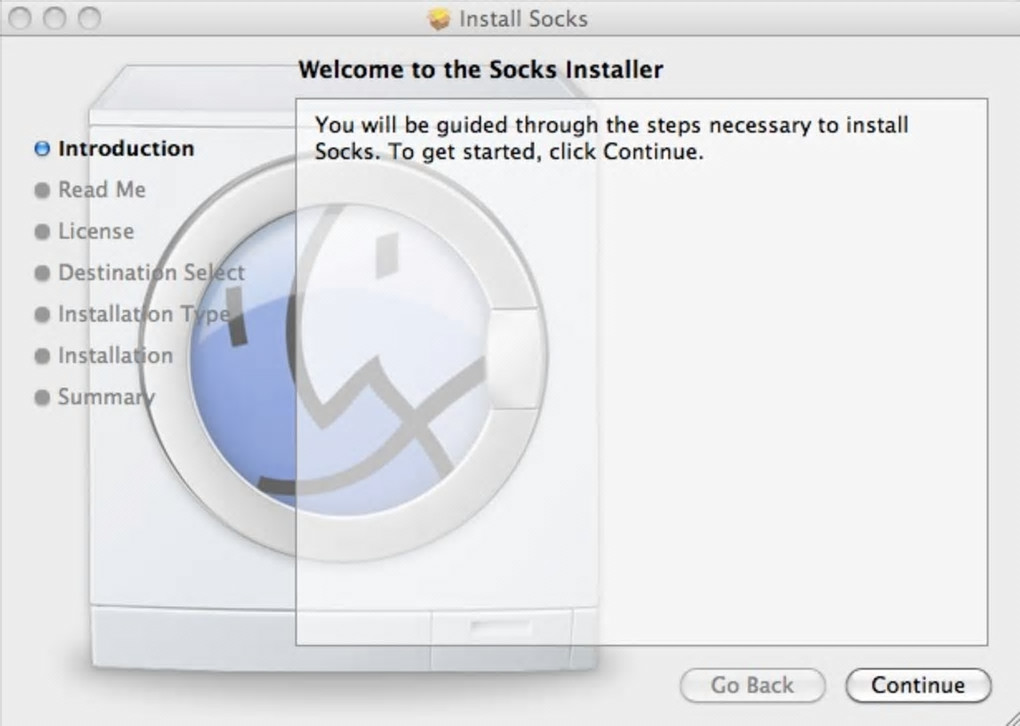Viewport: 1020px width, 726px height.
Task: Click the bullet beside Installation Type
Action: pos(42,315)
